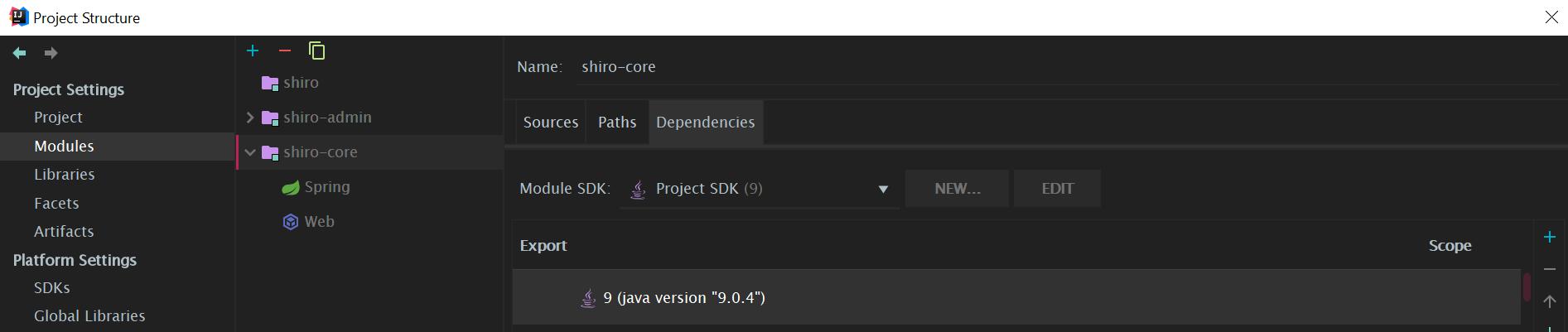Expand the shiro-admin module node
Image resolution: width=1568 pixels, height=332 pixels.
pyautogui.click(x=250, y=118)
